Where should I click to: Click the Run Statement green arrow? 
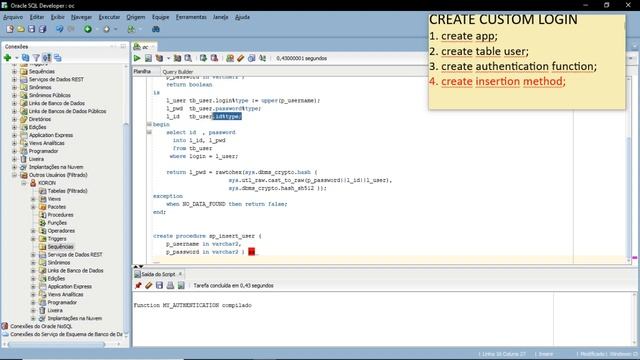137,58
